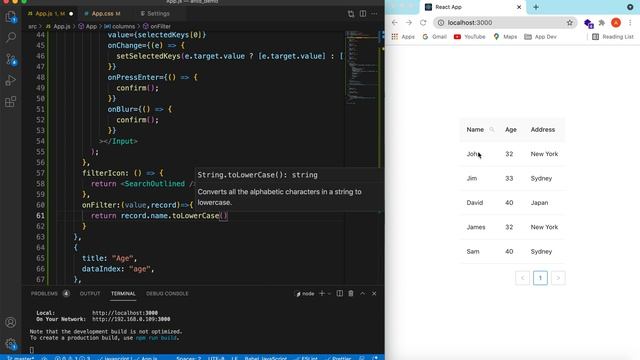This screenshot has height=360, width=640.
Task: Add a new terminal with plus icon
Action: pyautogui.click(x=322, y=293)
